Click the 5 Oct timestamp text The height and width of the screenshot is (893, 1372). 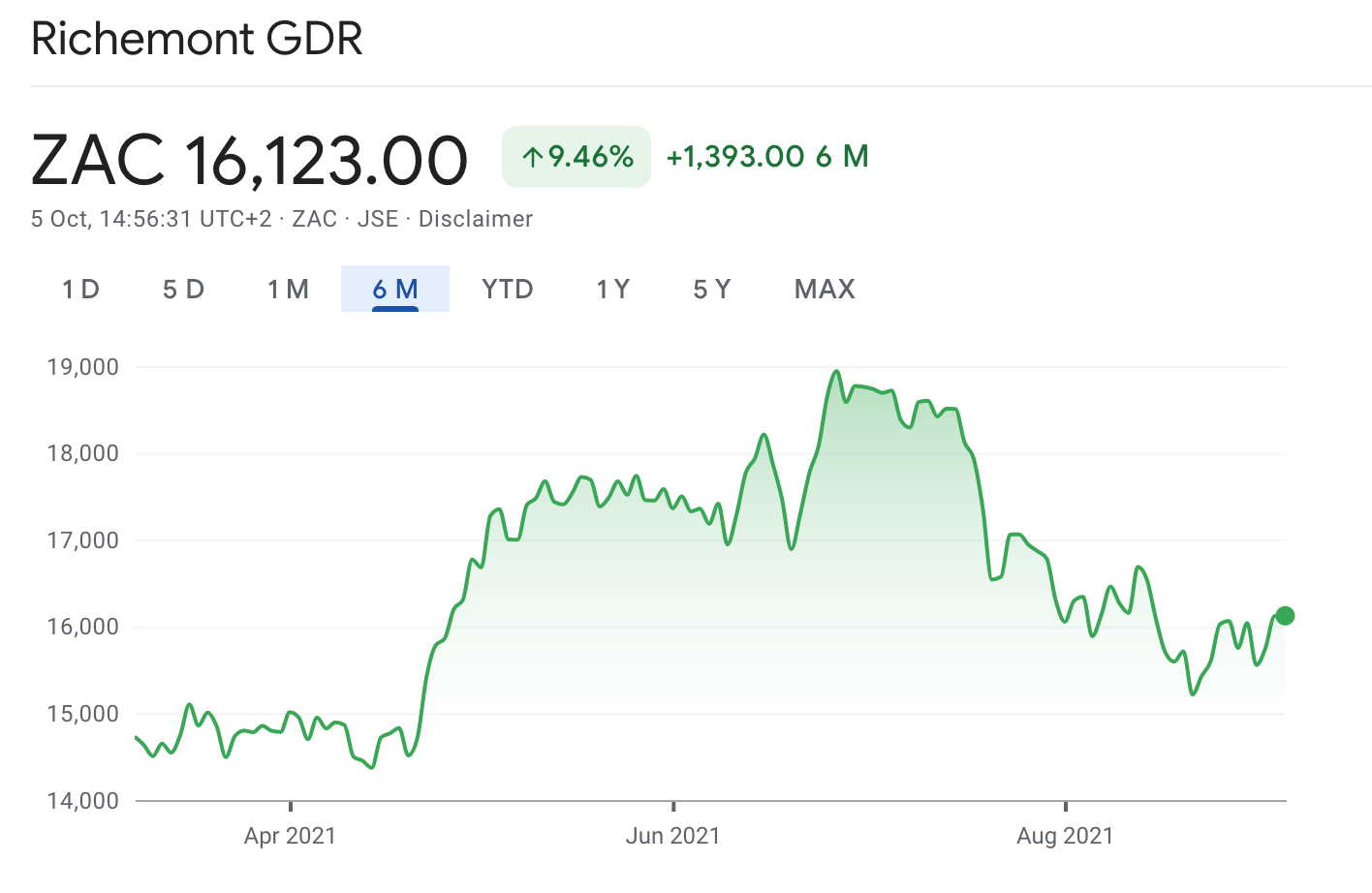coord(151,219)
